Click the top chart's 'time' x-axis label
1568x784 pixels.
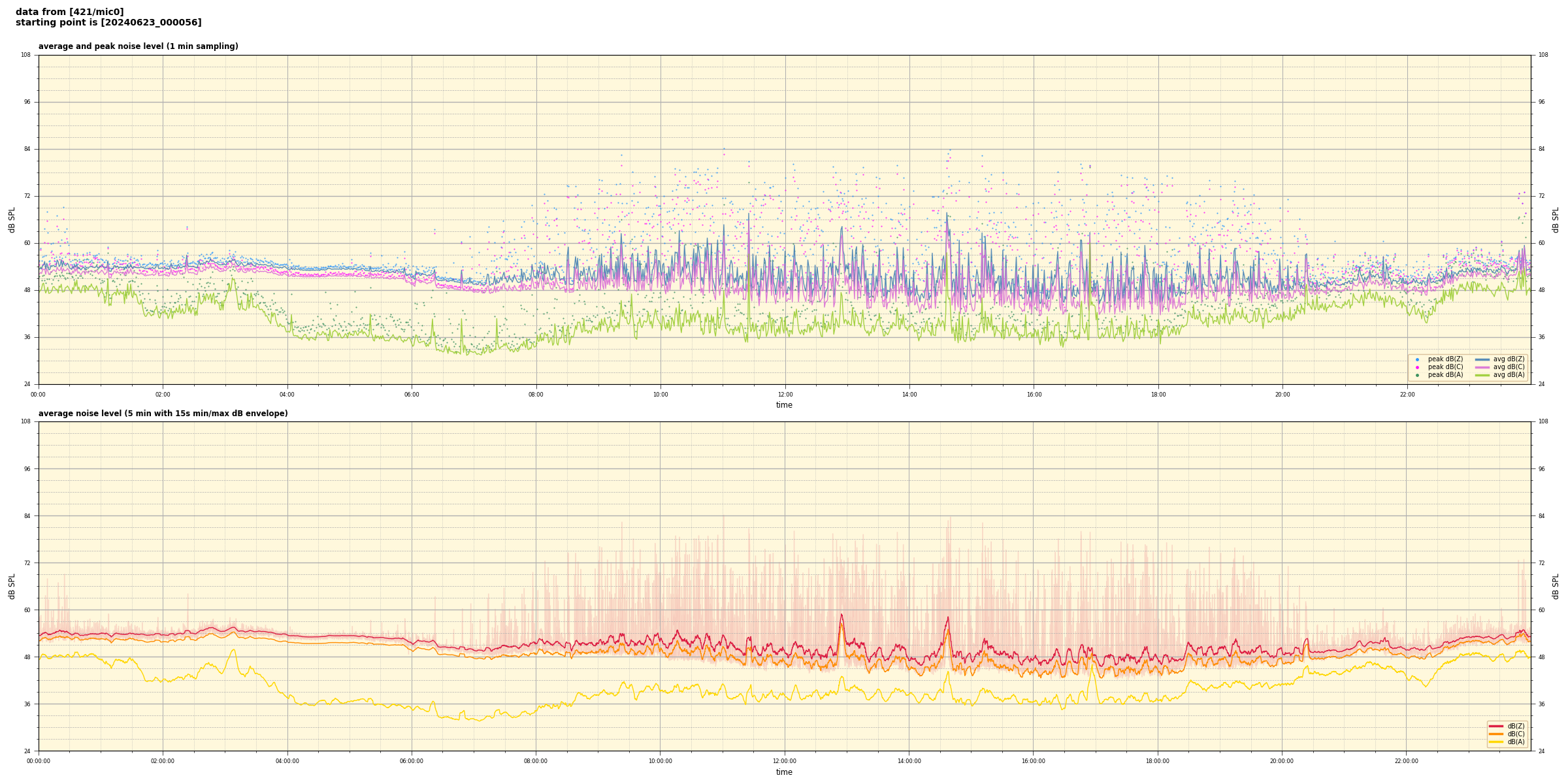click(x=784, y=405)
